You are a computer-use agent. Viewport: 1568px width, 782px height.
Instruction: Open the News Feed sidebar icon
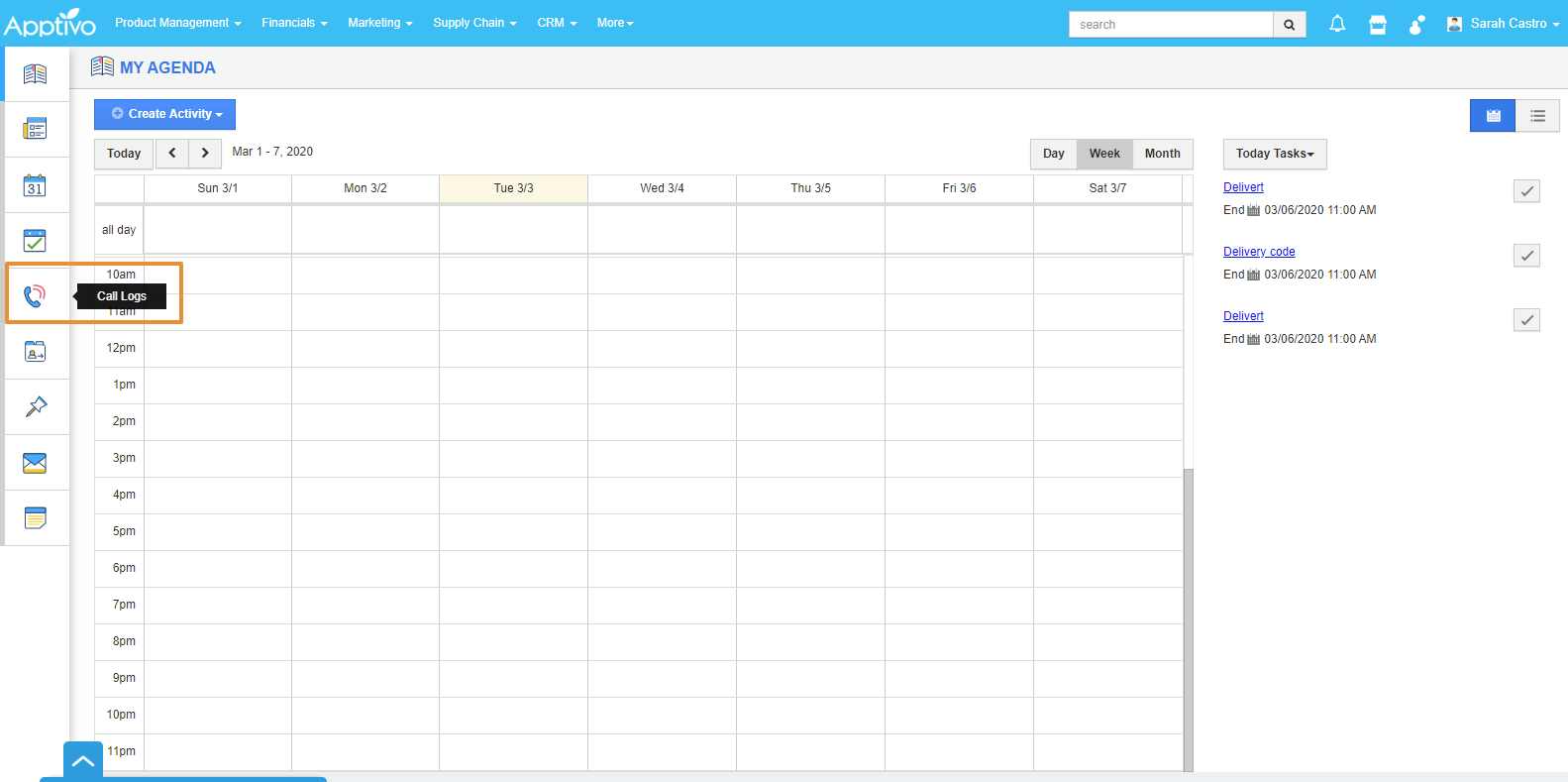[x=35, y=129]
